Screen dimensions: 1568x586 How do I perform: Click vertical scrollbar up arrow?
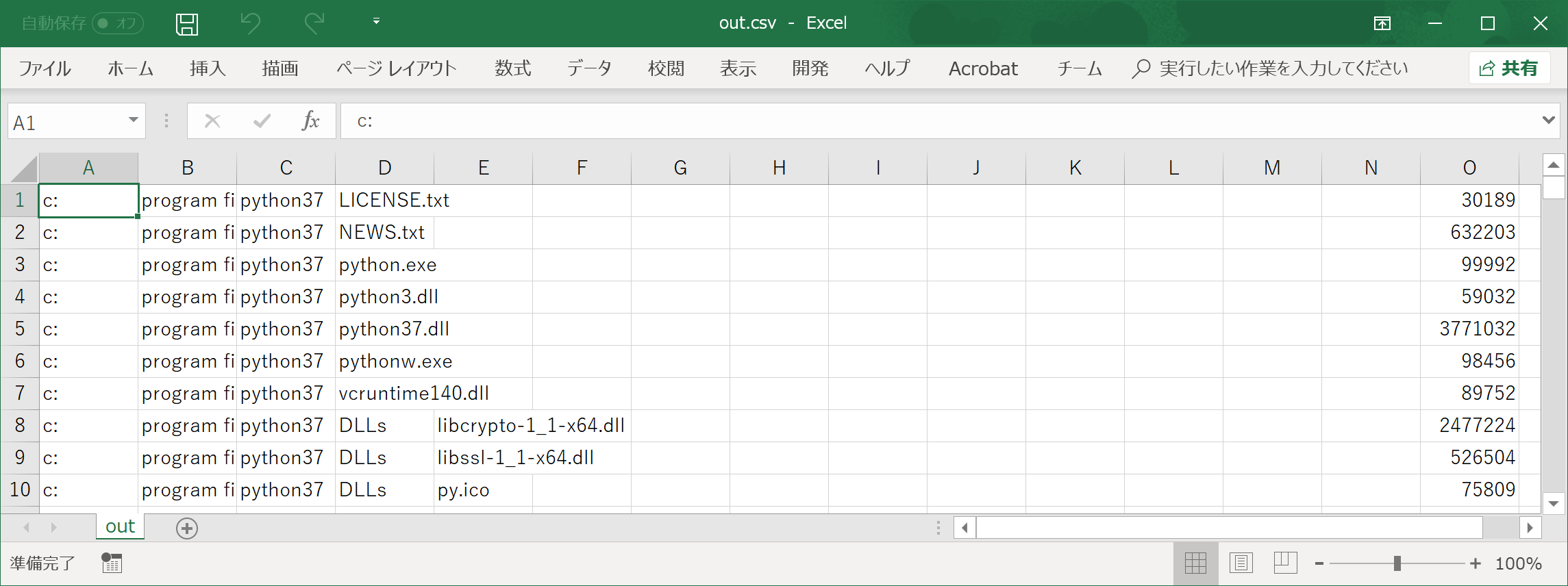[1554, 165]
